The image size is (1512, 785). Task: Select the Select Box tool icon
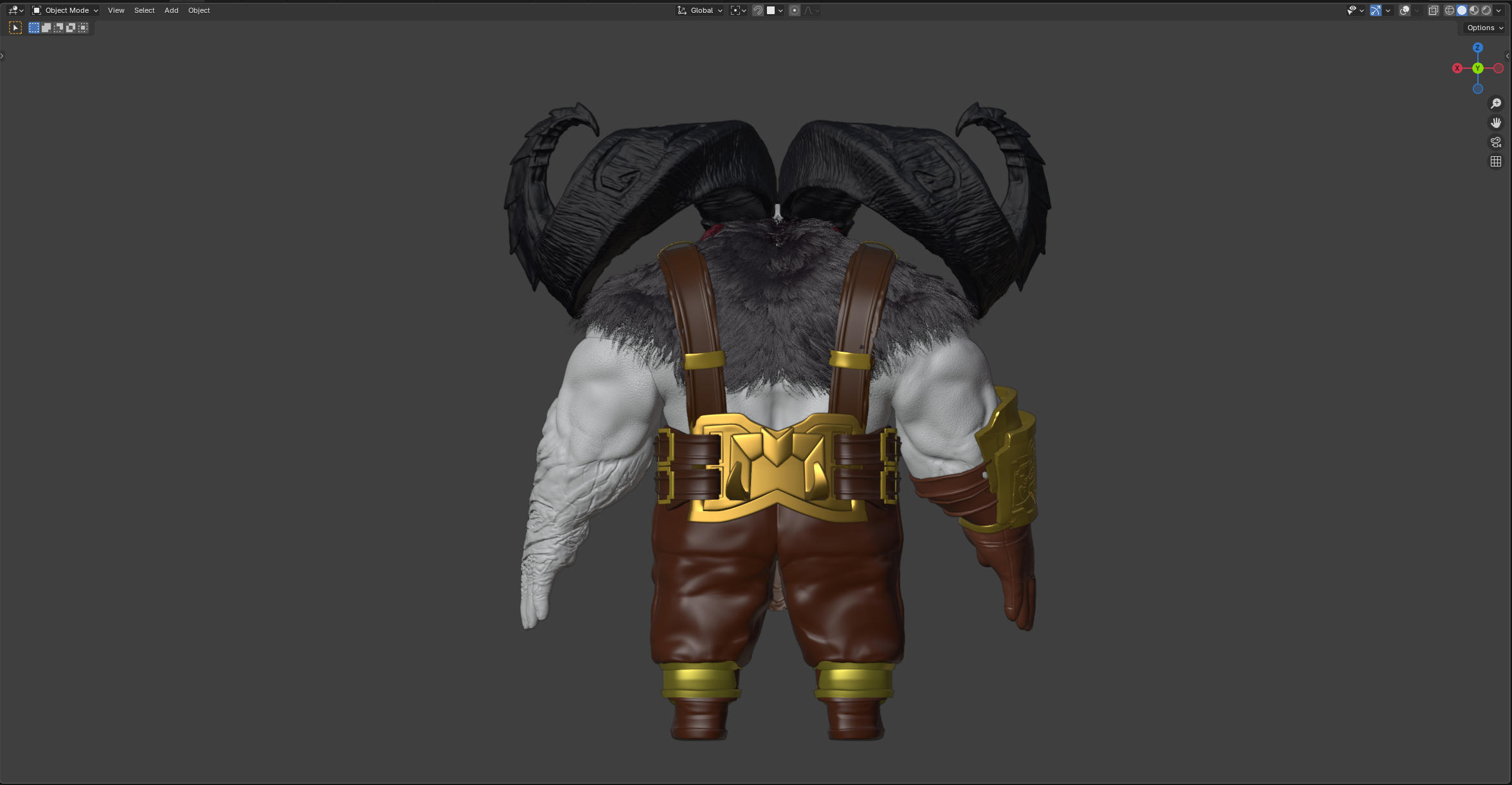pyautogui.click(x=15, y=28)
